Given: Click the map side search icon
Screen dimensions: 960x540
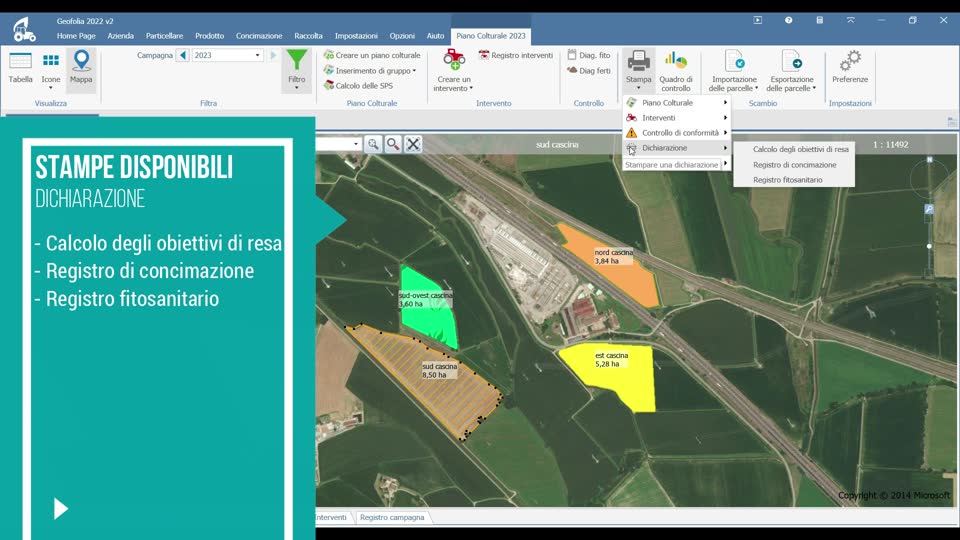Looking at the screenshot, I should tap(929, 209).
